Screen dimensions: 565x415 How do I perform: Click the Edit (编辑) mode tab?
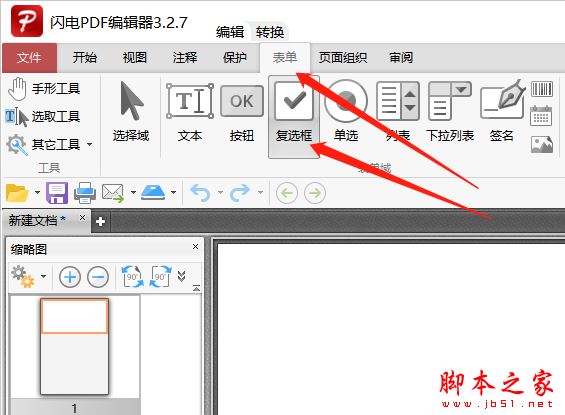[230, 32]
